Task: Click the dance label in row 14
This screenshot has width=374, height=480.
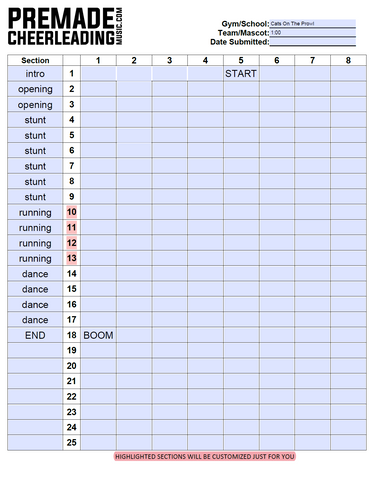Action: (35, 274)
